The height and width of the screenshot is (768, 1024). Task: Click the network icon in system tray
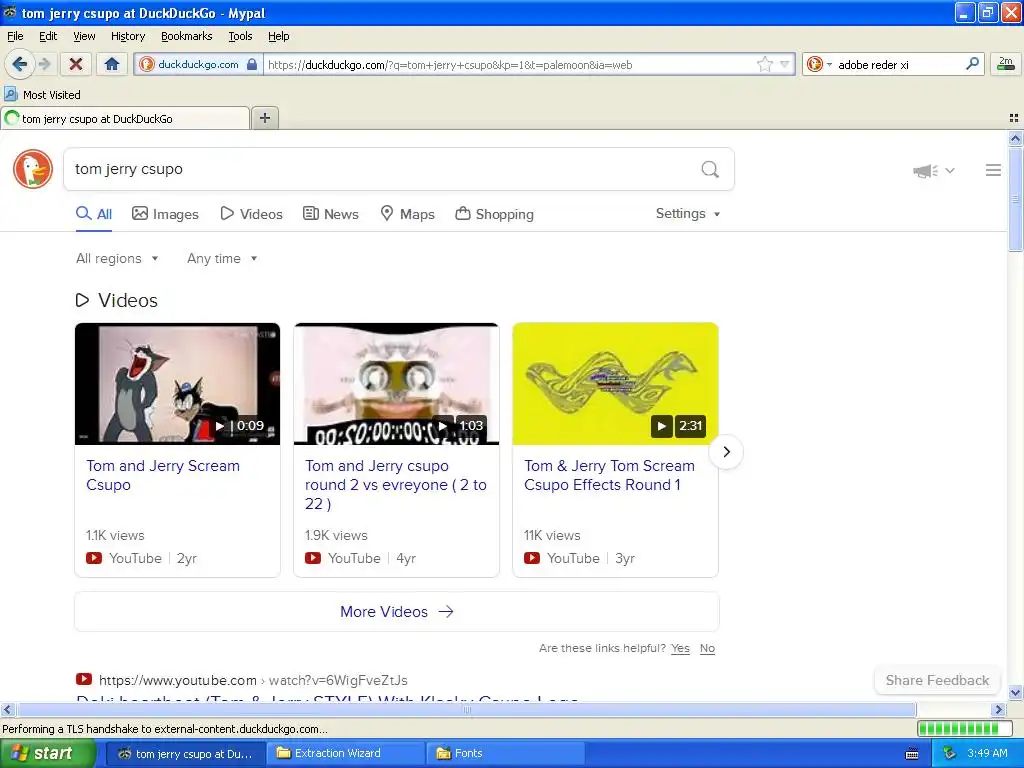point(950,754)
